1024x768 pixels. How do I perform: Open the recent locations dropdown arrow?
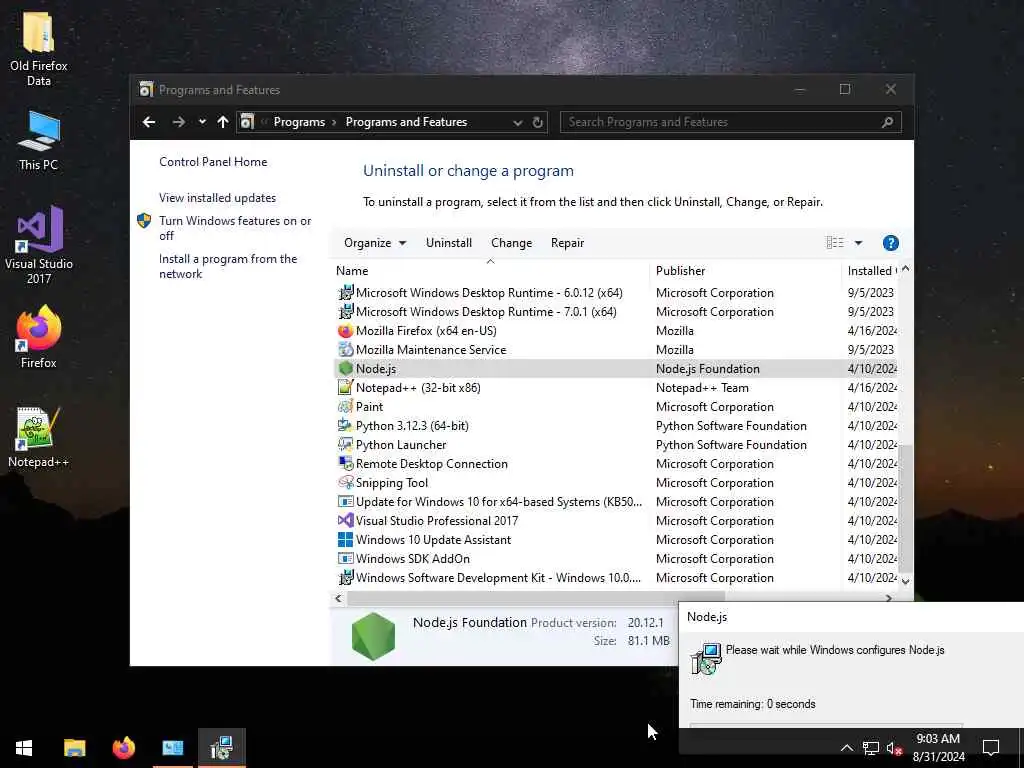[202, 122]
